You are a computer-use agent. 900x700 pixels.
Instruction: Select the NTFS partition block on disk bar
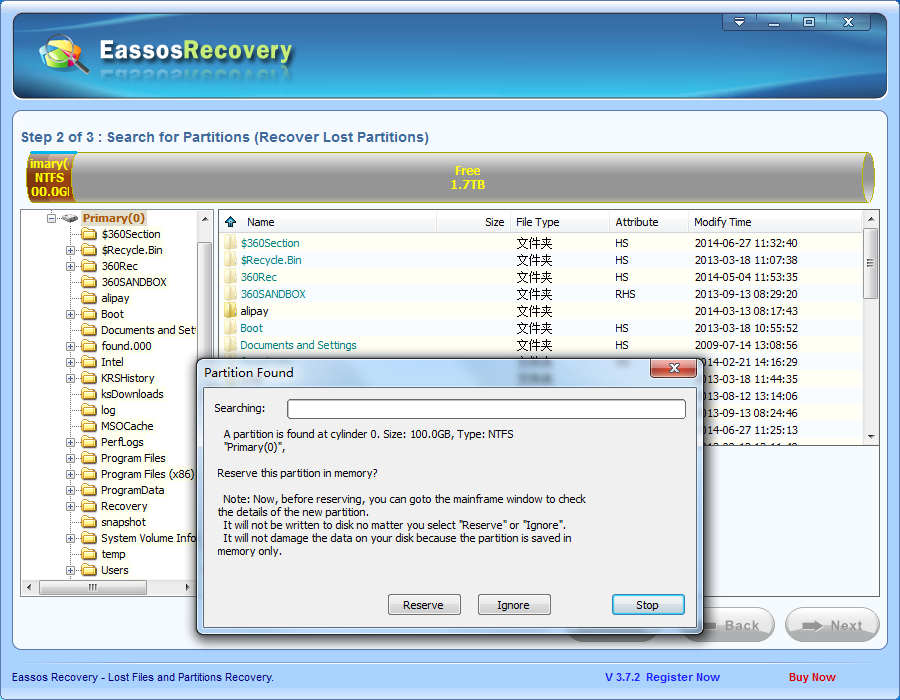tap(49, 177)
